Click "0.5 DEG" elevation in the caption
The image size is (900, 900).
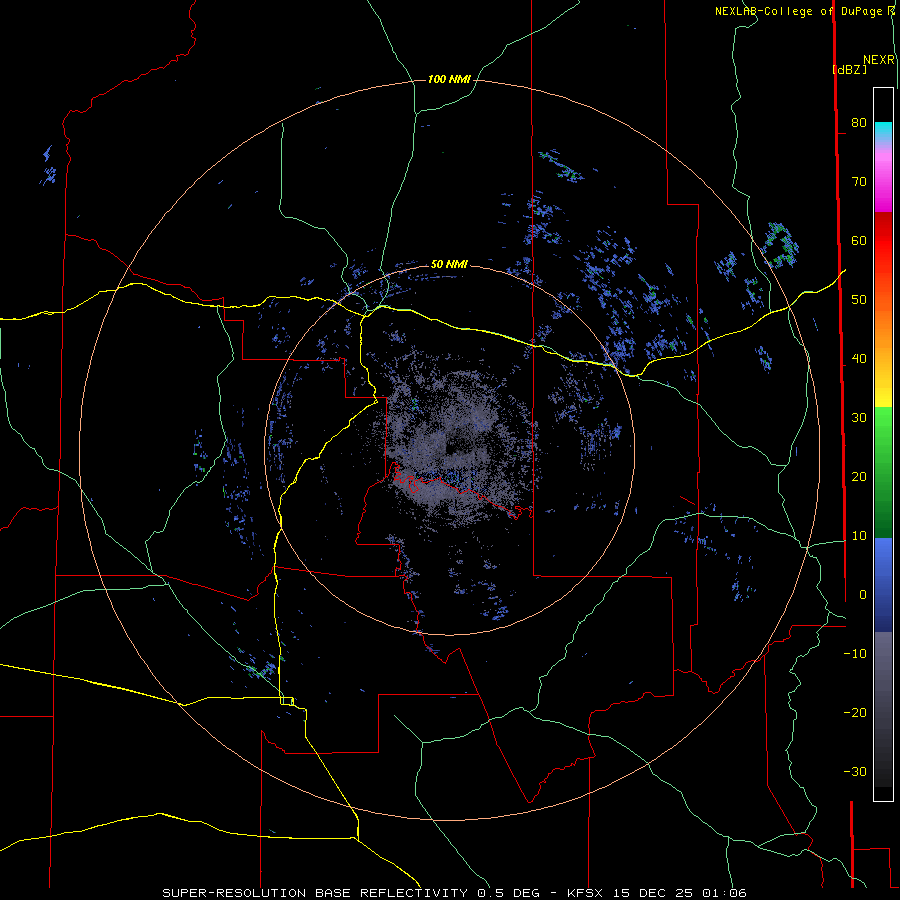509,893
